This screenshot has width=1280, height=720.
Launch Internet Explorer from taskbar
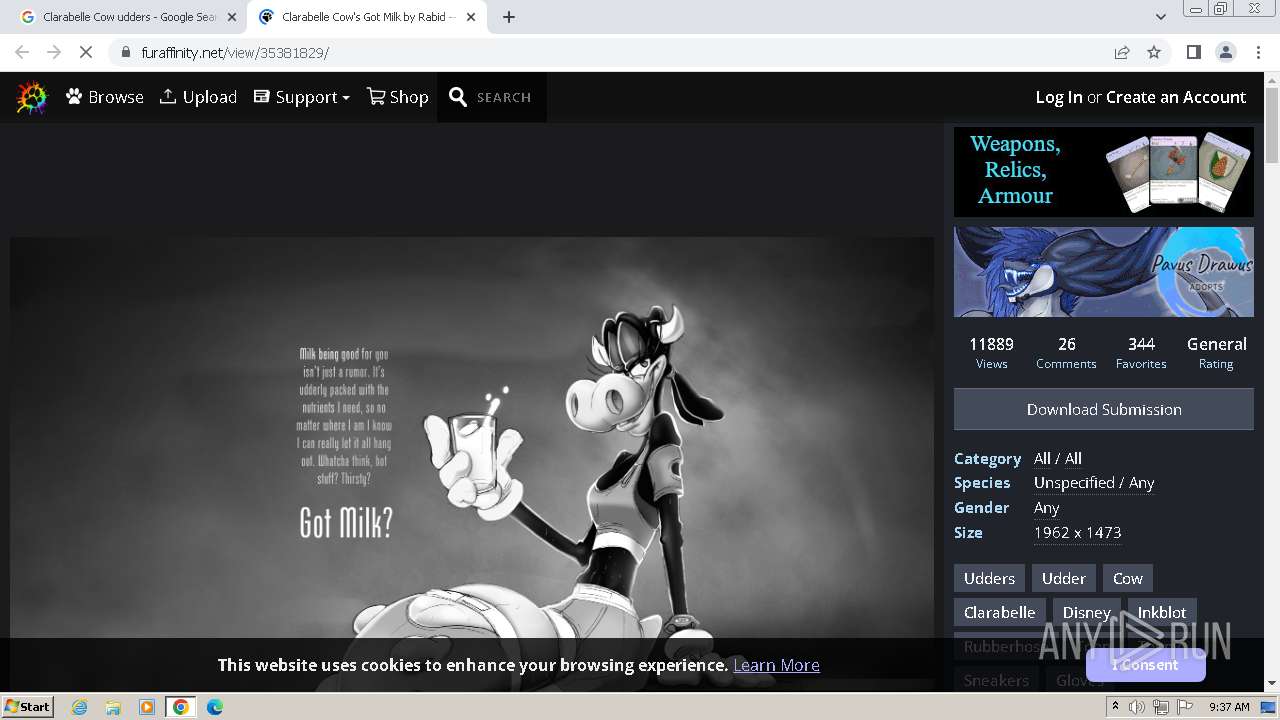(x=79, y=707)
